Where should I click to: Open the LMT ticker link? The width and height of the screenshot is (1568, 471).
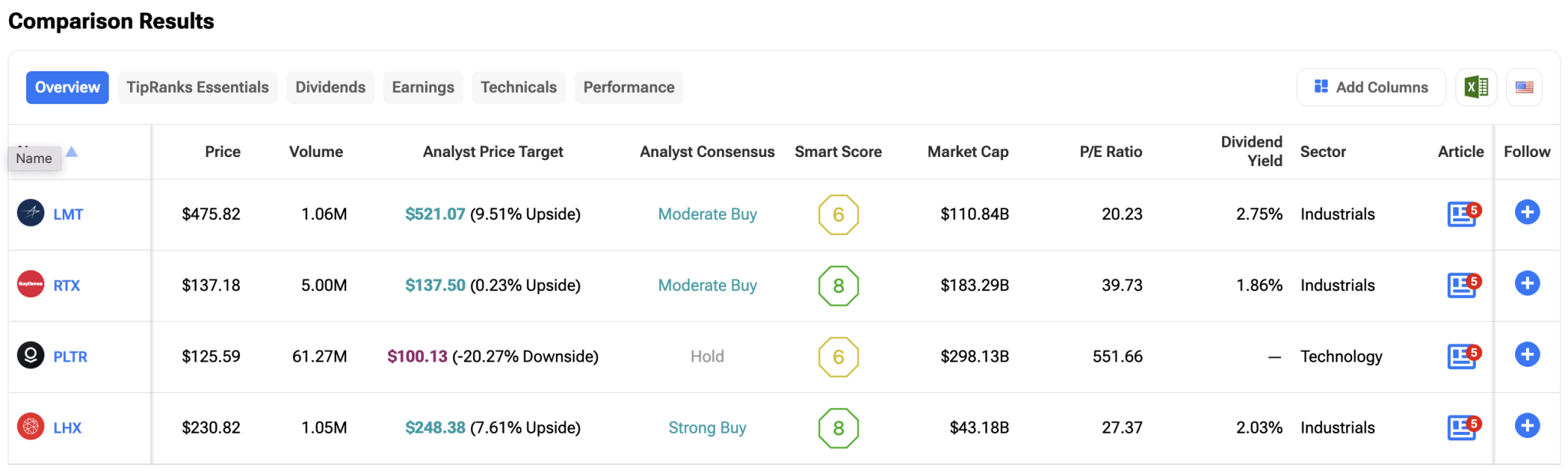point(68,214)
